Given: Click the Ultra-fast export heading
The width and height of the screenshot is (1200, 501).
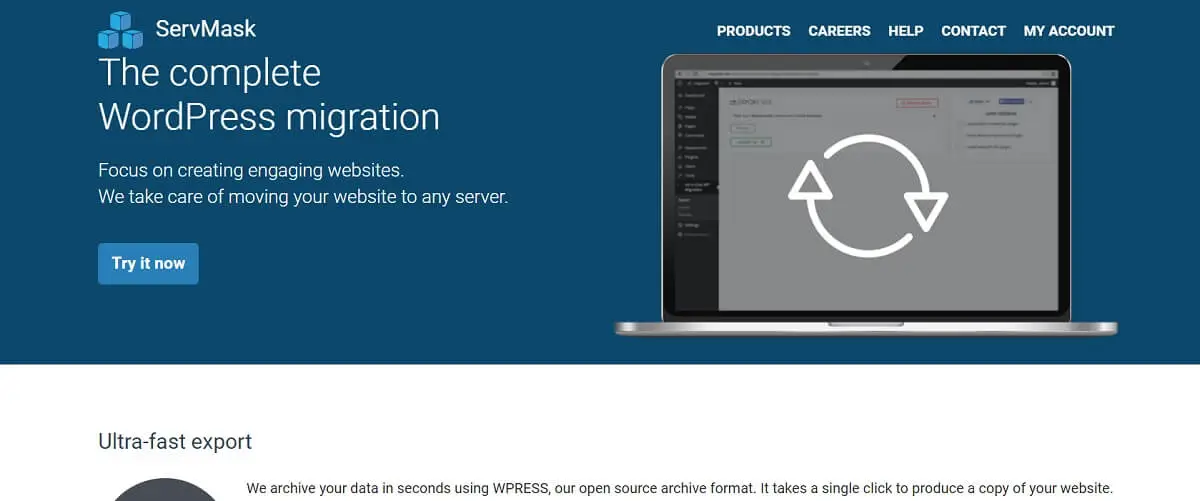Looking at the screenshot, I should pos(175,441).
